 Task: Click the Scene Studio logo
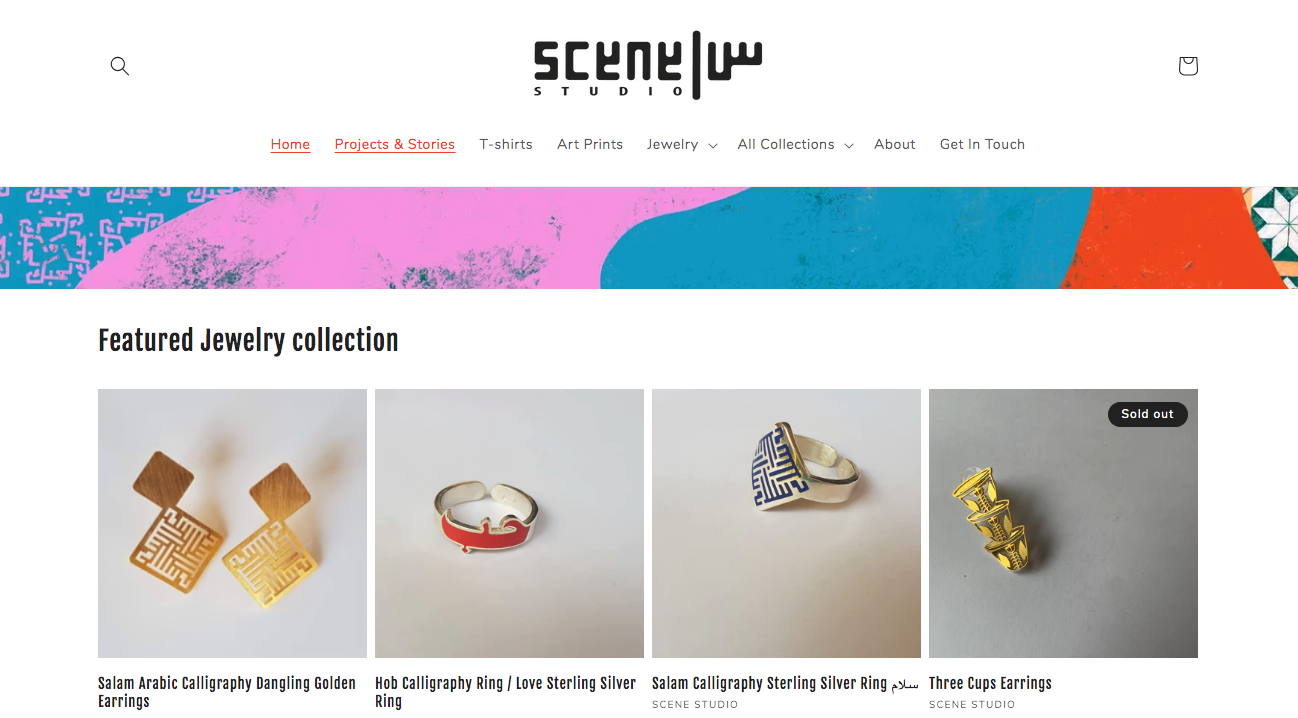[x=648, y=65]
